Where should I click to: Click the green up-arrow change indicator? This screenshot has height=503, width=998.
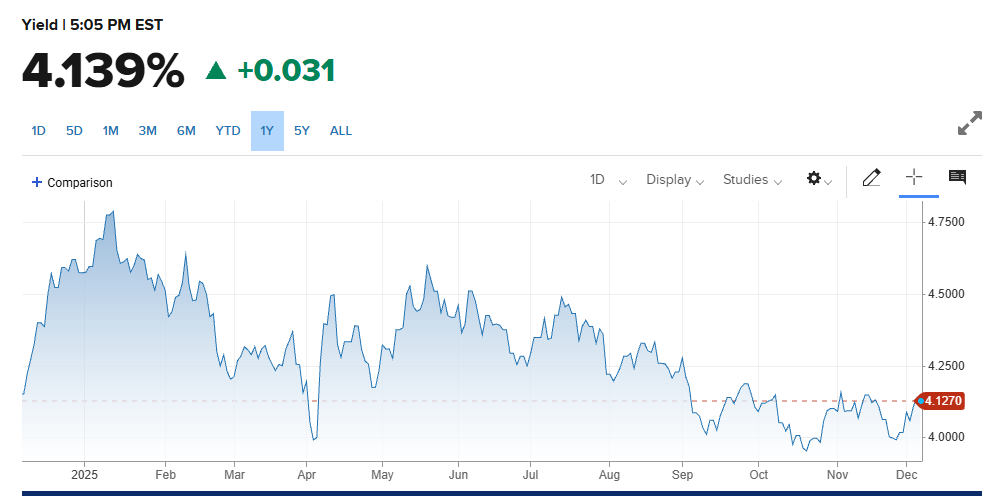(216, 70)
